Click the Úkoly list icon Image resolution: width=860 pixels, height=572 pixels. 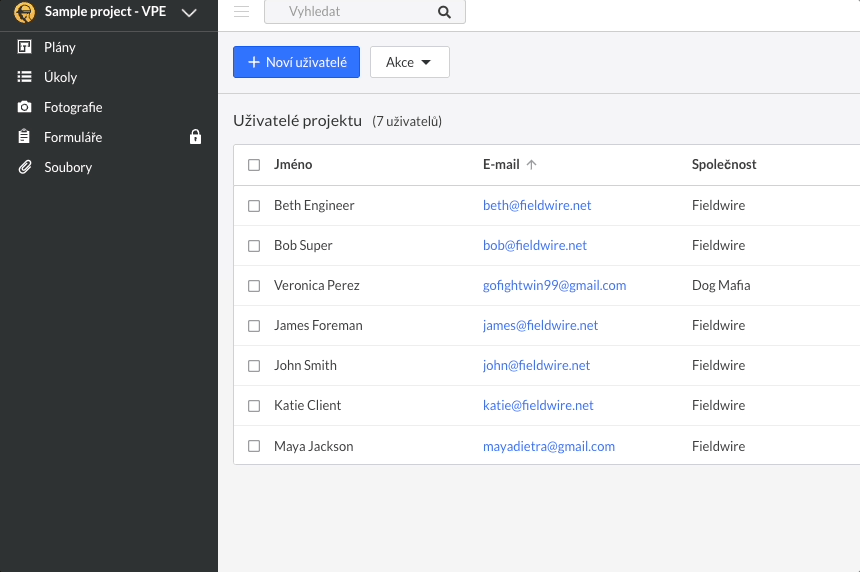coord(25,77)
